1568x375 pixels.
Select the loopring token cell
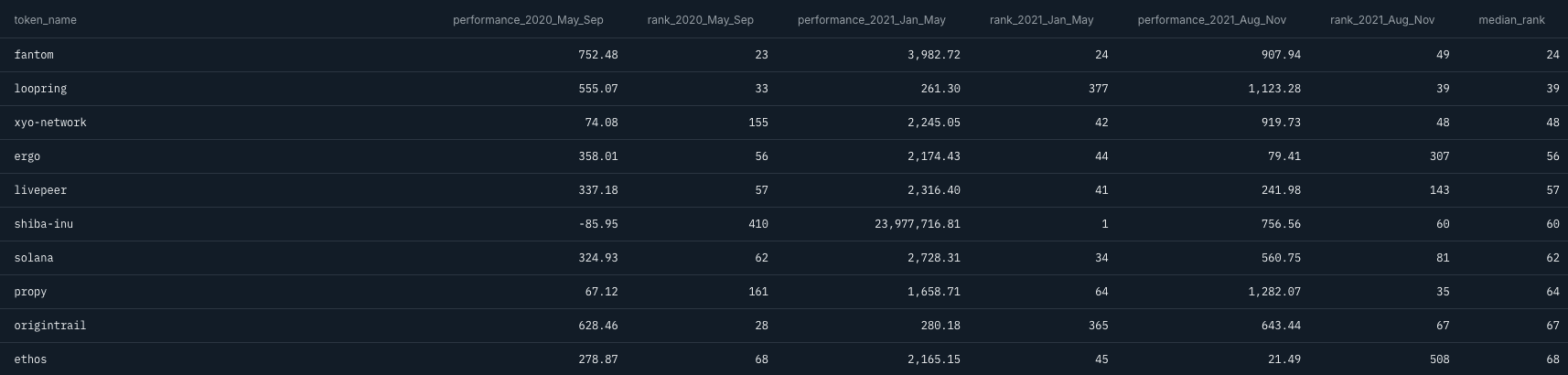point(40,89)
